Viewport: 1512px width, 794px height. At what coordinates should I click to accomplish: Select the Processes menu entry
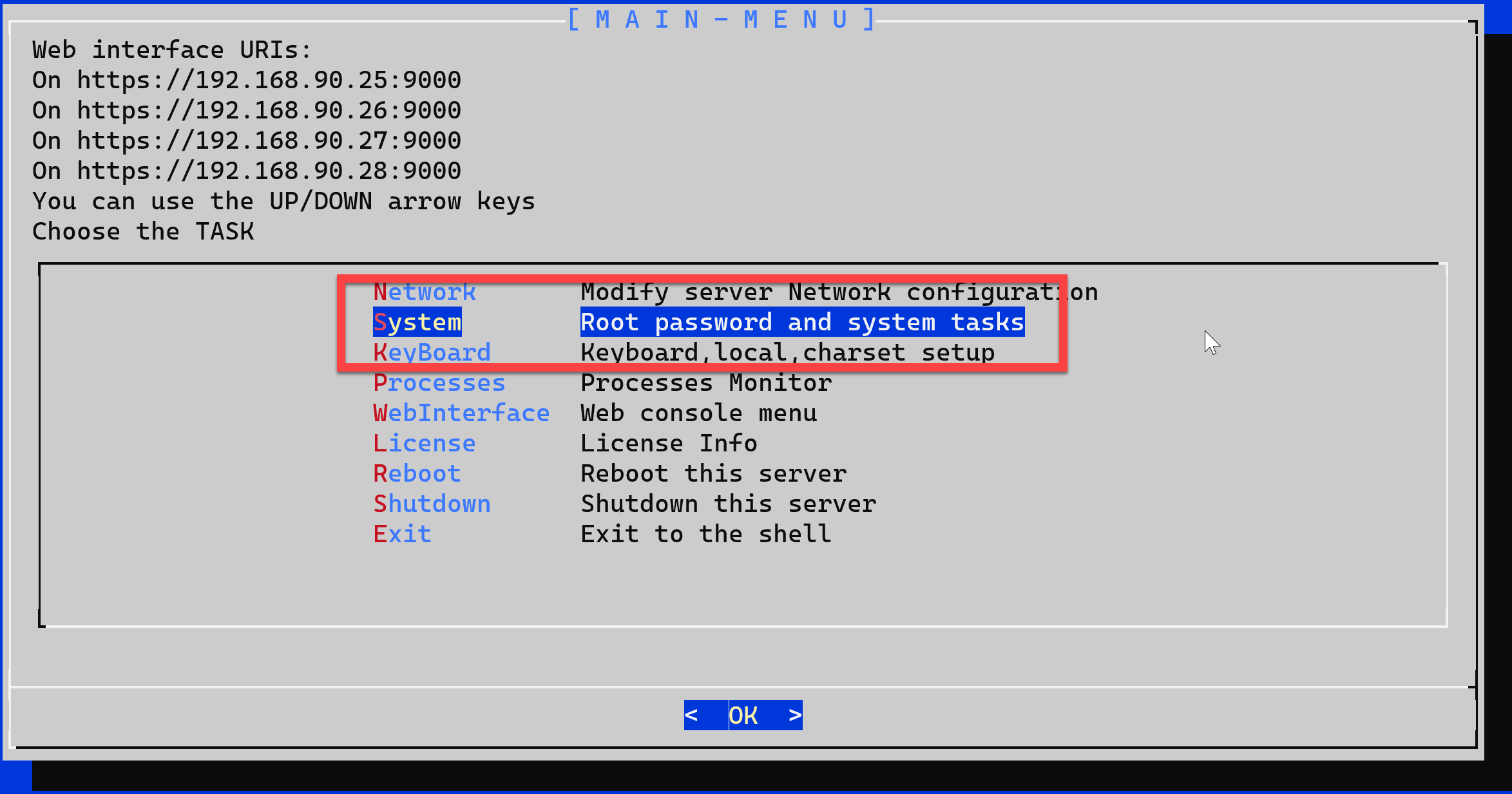click(x=439, y=383)
